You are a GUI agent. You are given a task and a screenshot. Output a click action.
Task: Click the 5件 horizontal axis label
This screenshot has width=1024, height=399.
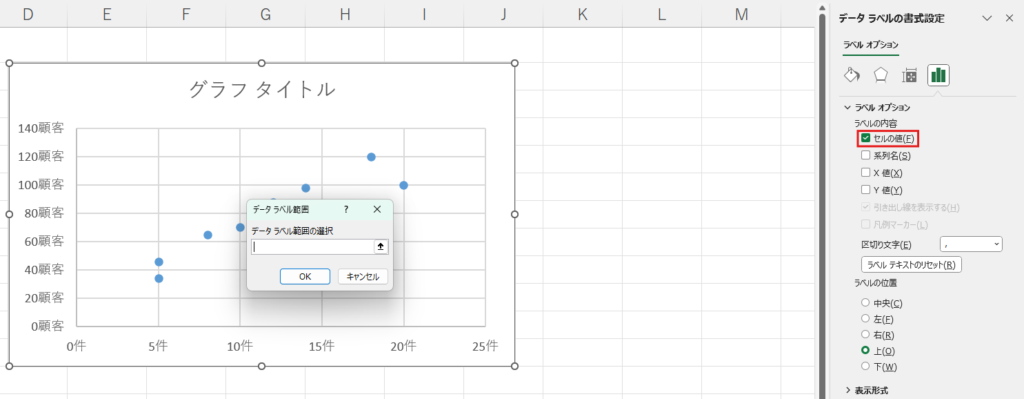coord(158,346)
